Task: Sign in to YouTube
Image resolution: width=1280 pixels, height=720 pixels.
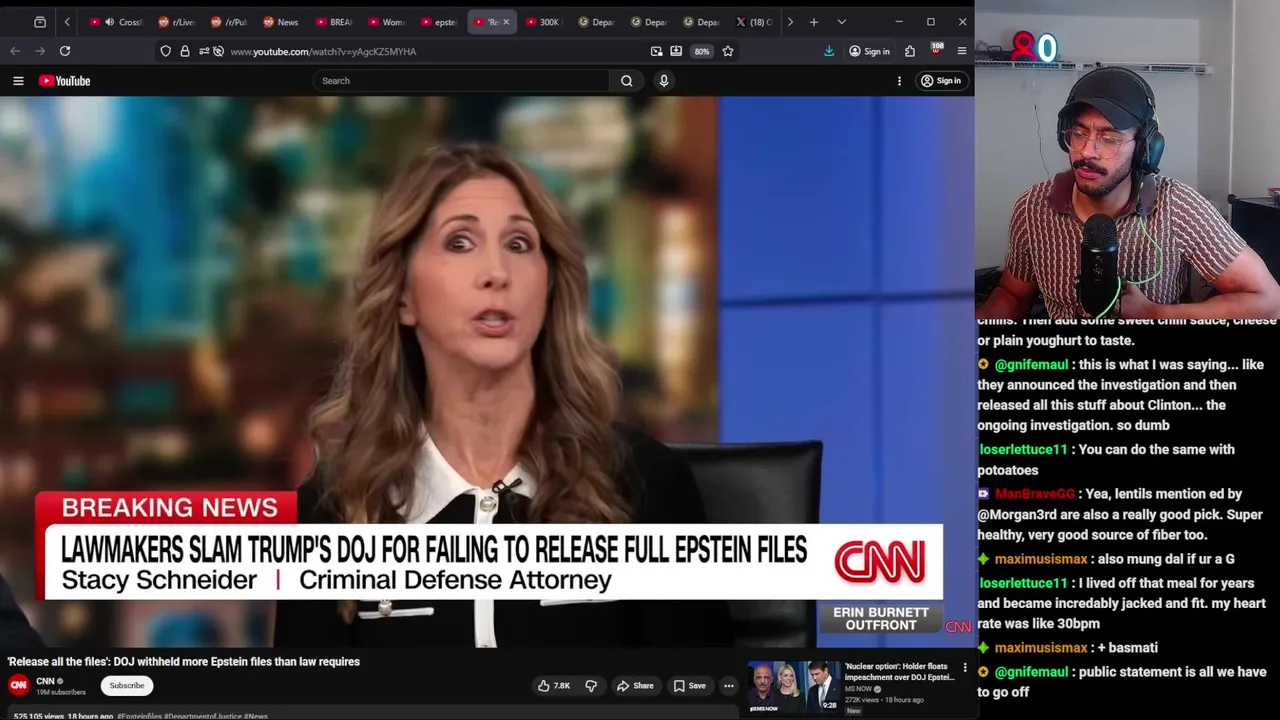Action: click(941, 81)
